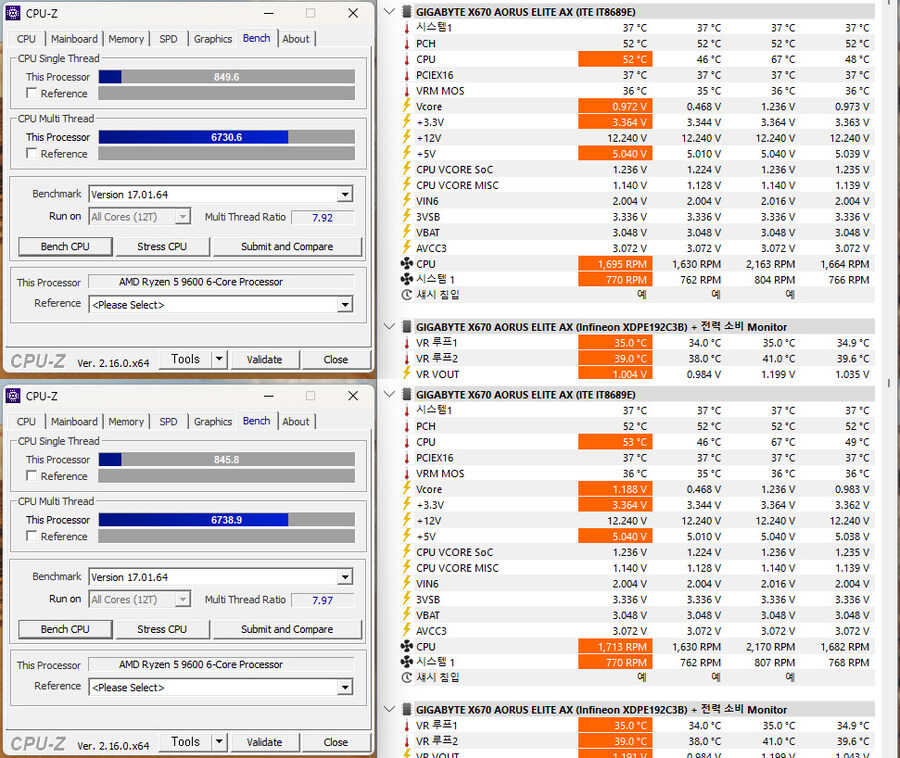Image resolution: width=900 pixels, height=758 pixels.
Task: Enable the Reference checkbox under CPU Multi Thread
Action: tap(32, 154)
